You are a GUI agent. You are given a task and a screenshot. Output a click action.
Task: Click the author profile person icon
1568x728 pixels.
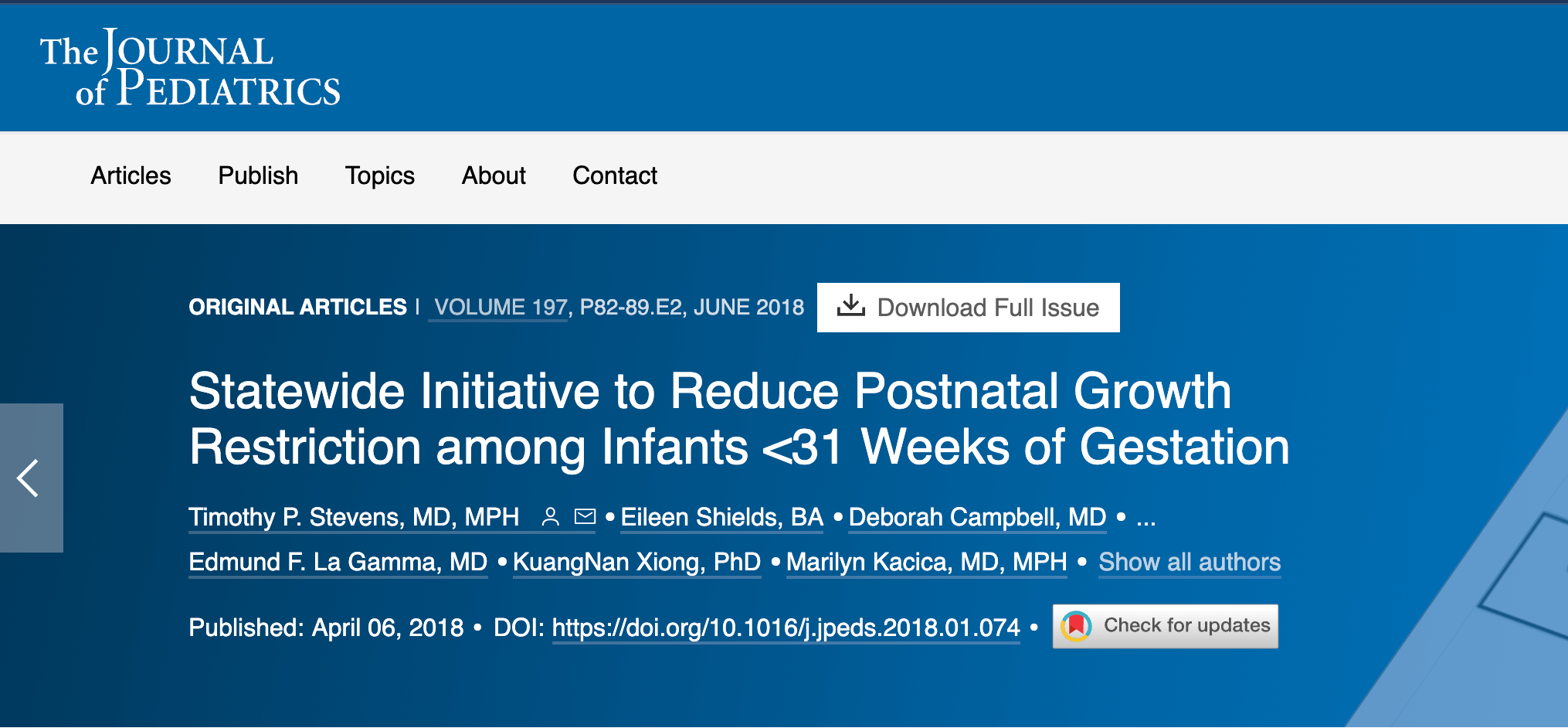point(550,517)
